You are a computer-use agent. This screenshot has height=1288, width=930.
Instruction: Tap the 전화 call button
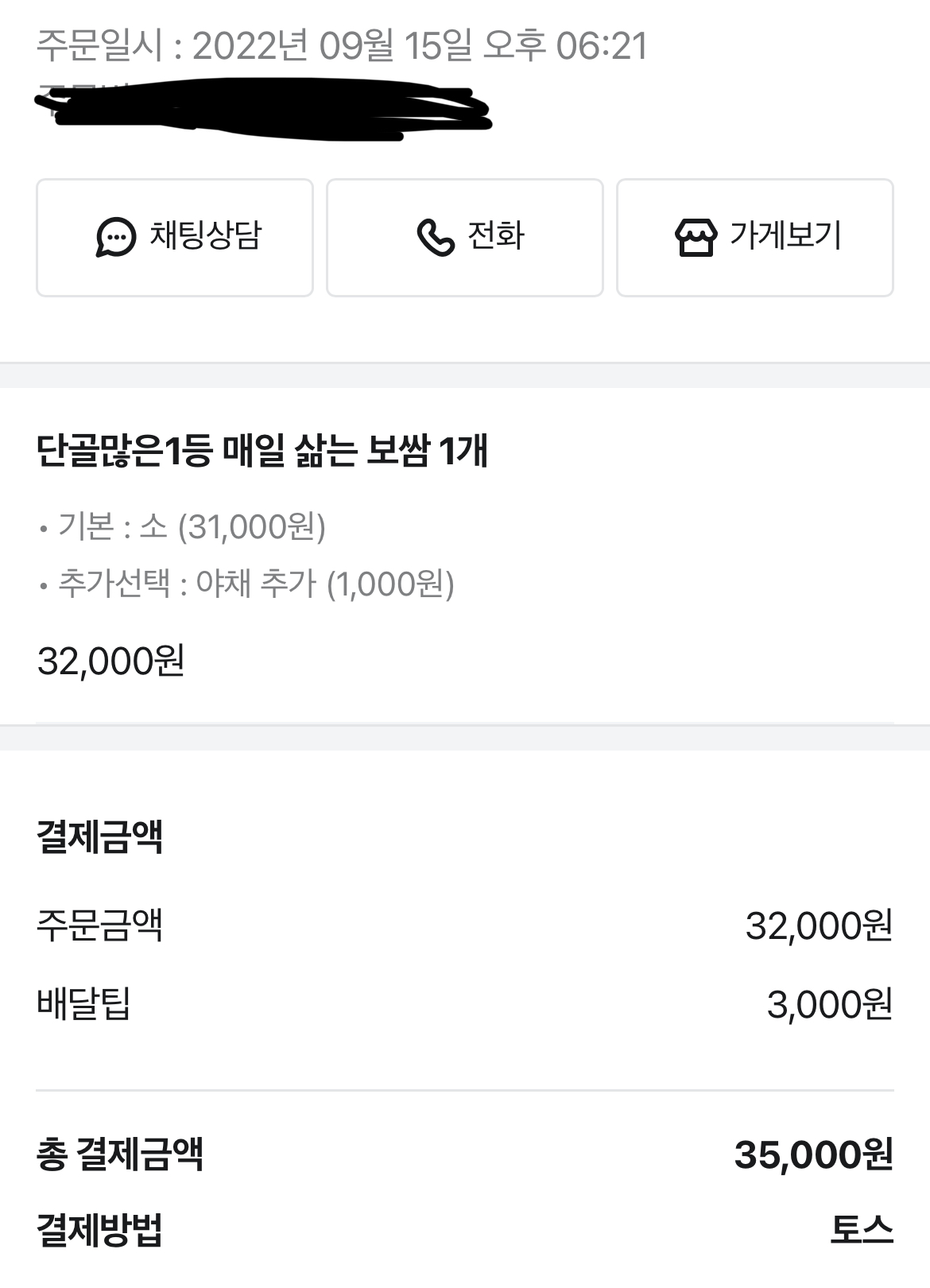[465, 238]
